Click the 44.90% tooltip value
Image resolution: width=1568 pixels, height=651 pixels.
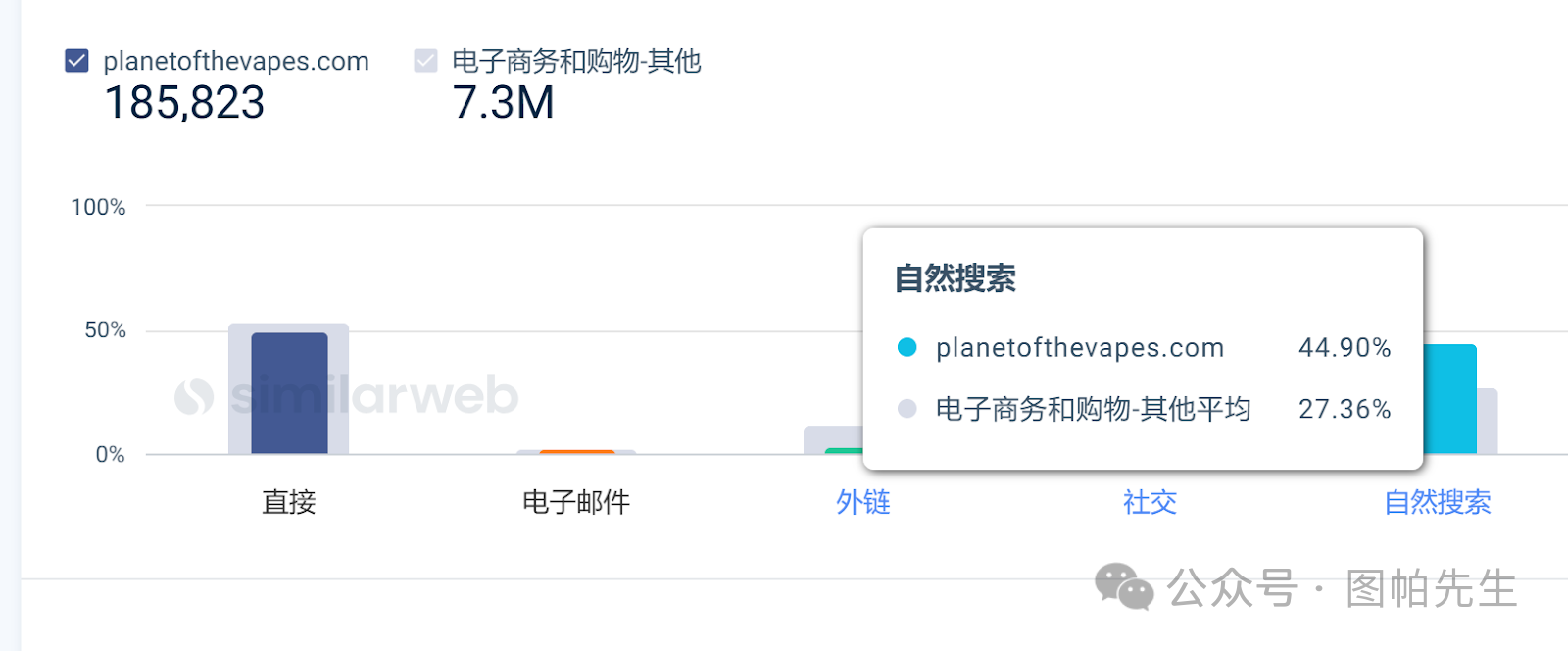pos(1345,348)
